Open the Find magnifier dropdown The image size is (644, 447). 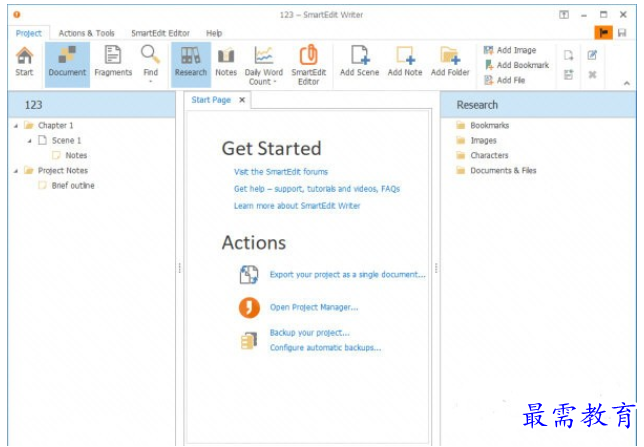tap(150, 64)
